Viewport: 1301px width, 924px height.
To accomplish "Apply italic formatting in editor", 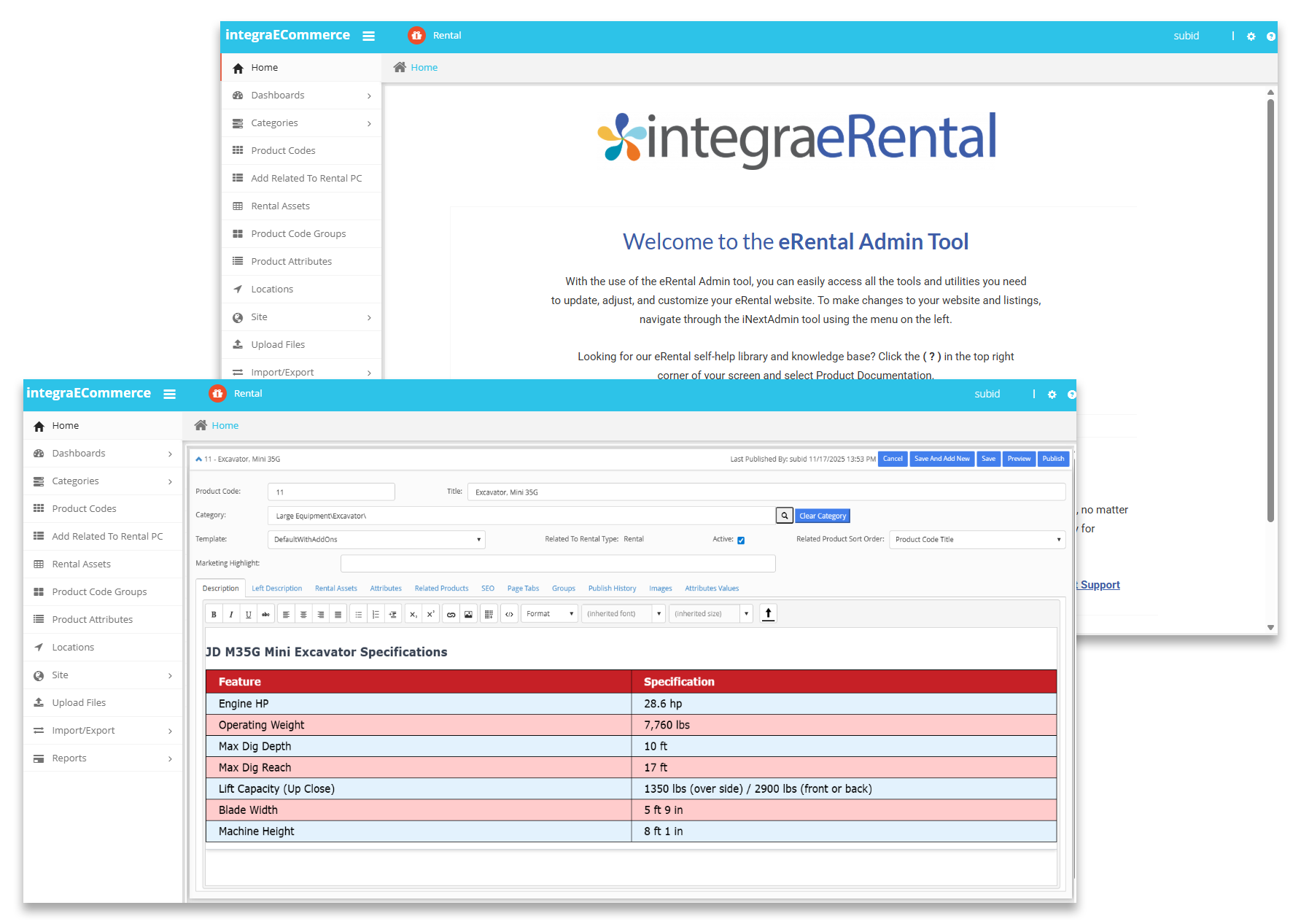I will pos(231,614).
